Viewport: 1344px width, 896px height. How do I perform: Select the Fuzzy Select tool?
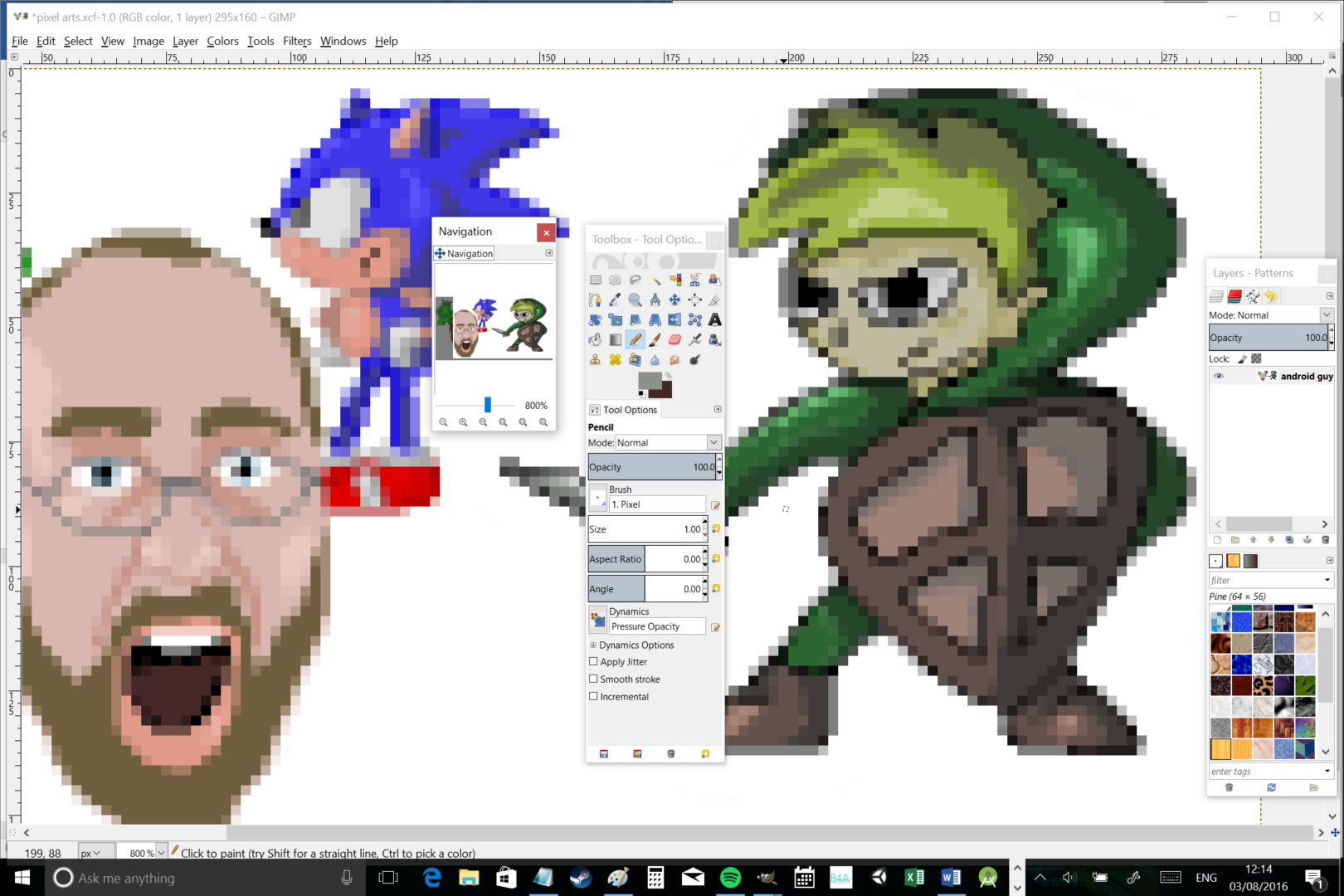[x=655, y=280]
